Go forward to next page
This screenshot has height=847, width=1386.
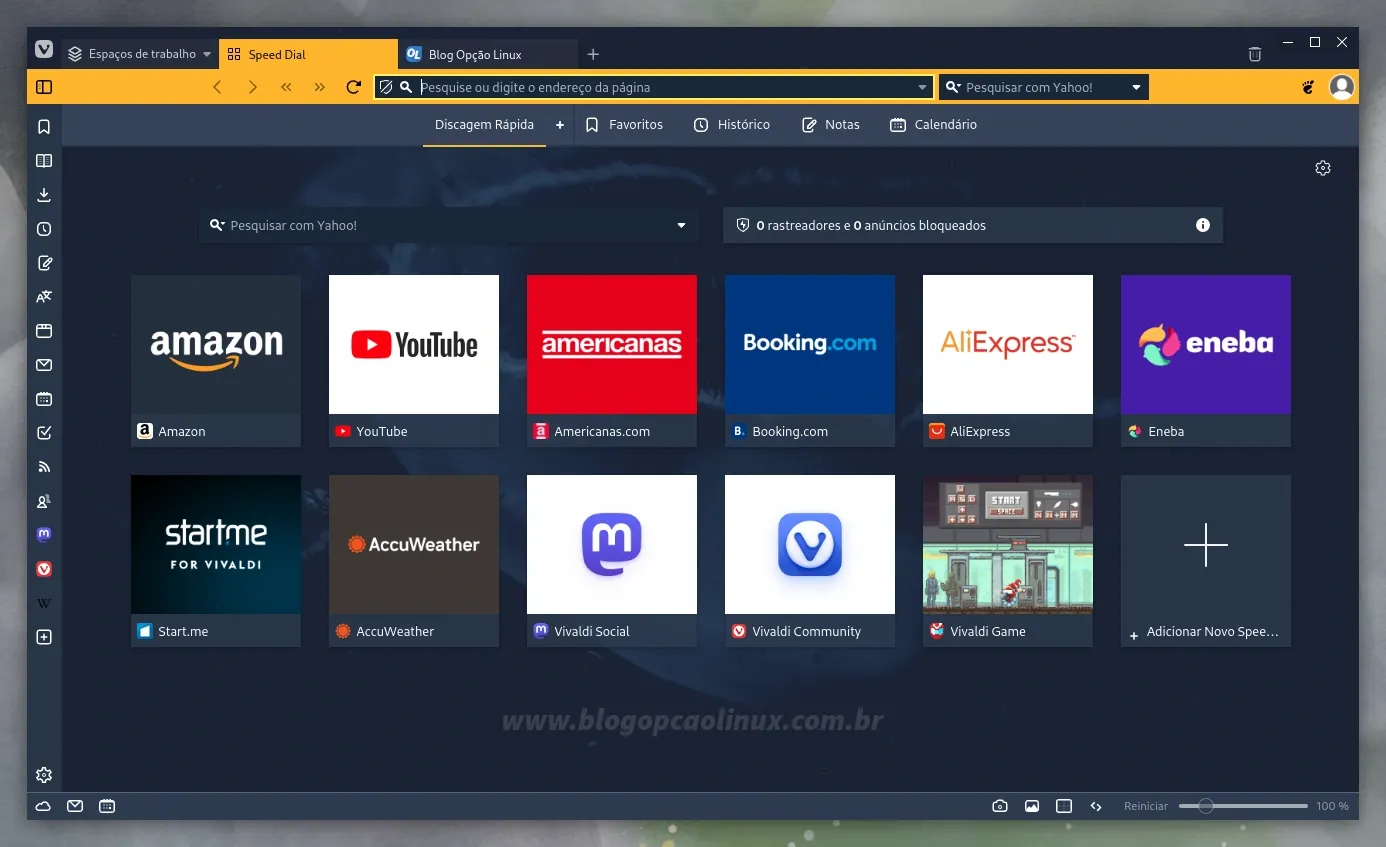point(252,87)
